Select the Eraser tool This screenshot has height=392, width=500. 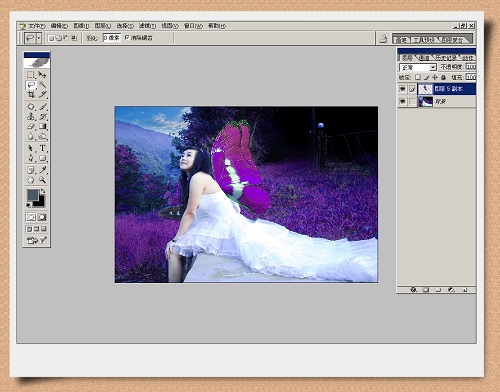point(31,126)
